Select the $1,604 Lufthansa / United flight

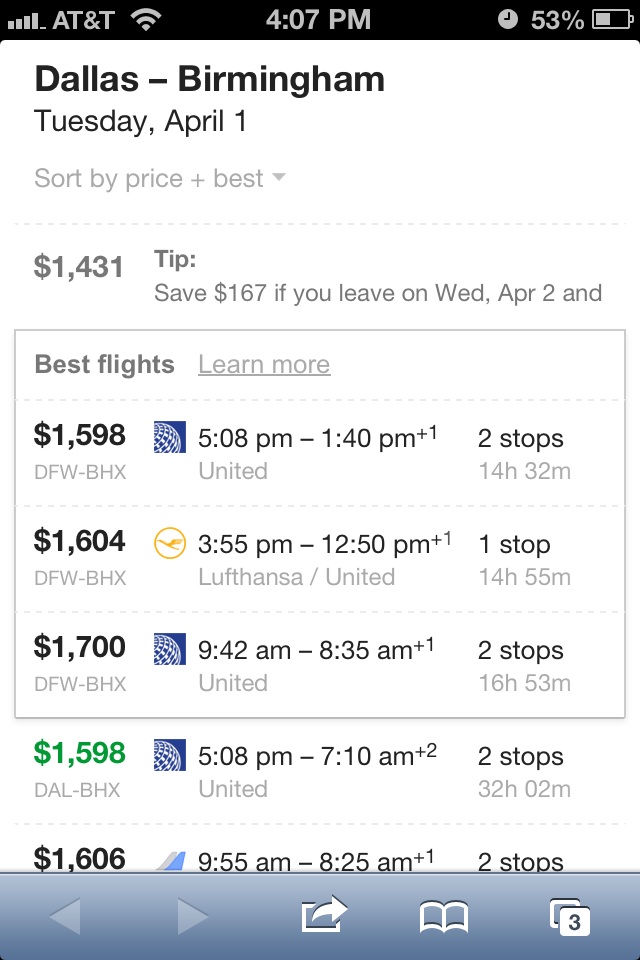click(x=320, y=559)
